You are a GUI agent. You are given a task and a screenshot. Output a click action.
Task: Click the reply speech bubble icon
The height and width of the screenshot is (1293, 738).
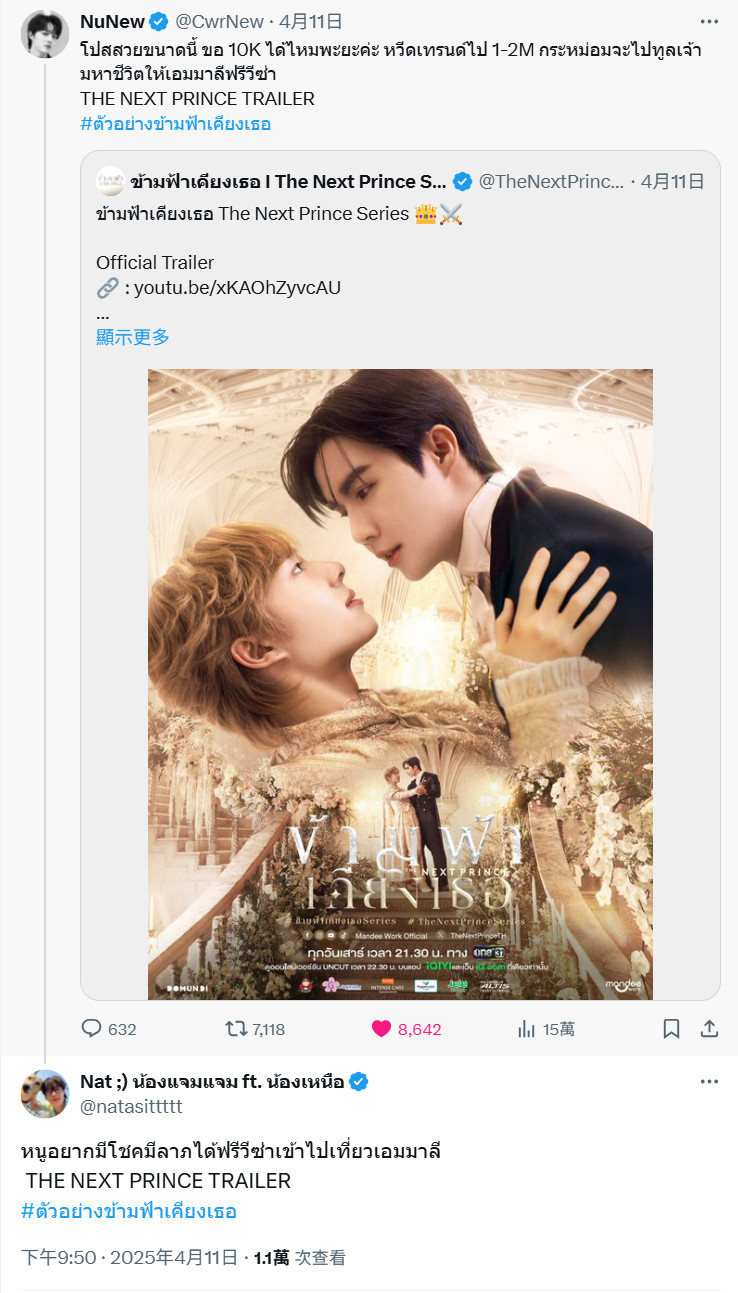click(91, 1029)
